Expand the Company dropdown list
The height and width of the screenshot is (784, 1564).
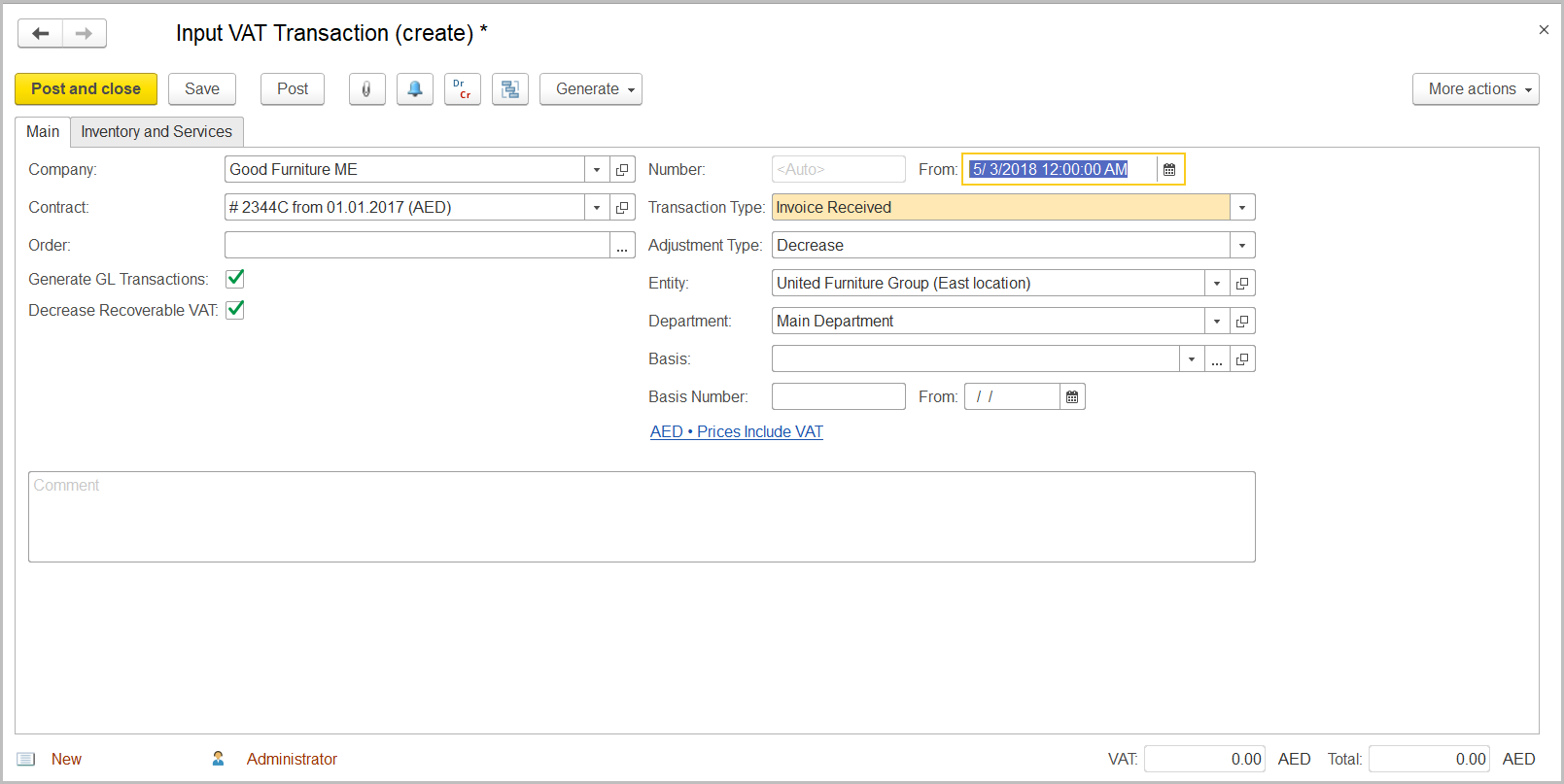(x=597, y=169)
